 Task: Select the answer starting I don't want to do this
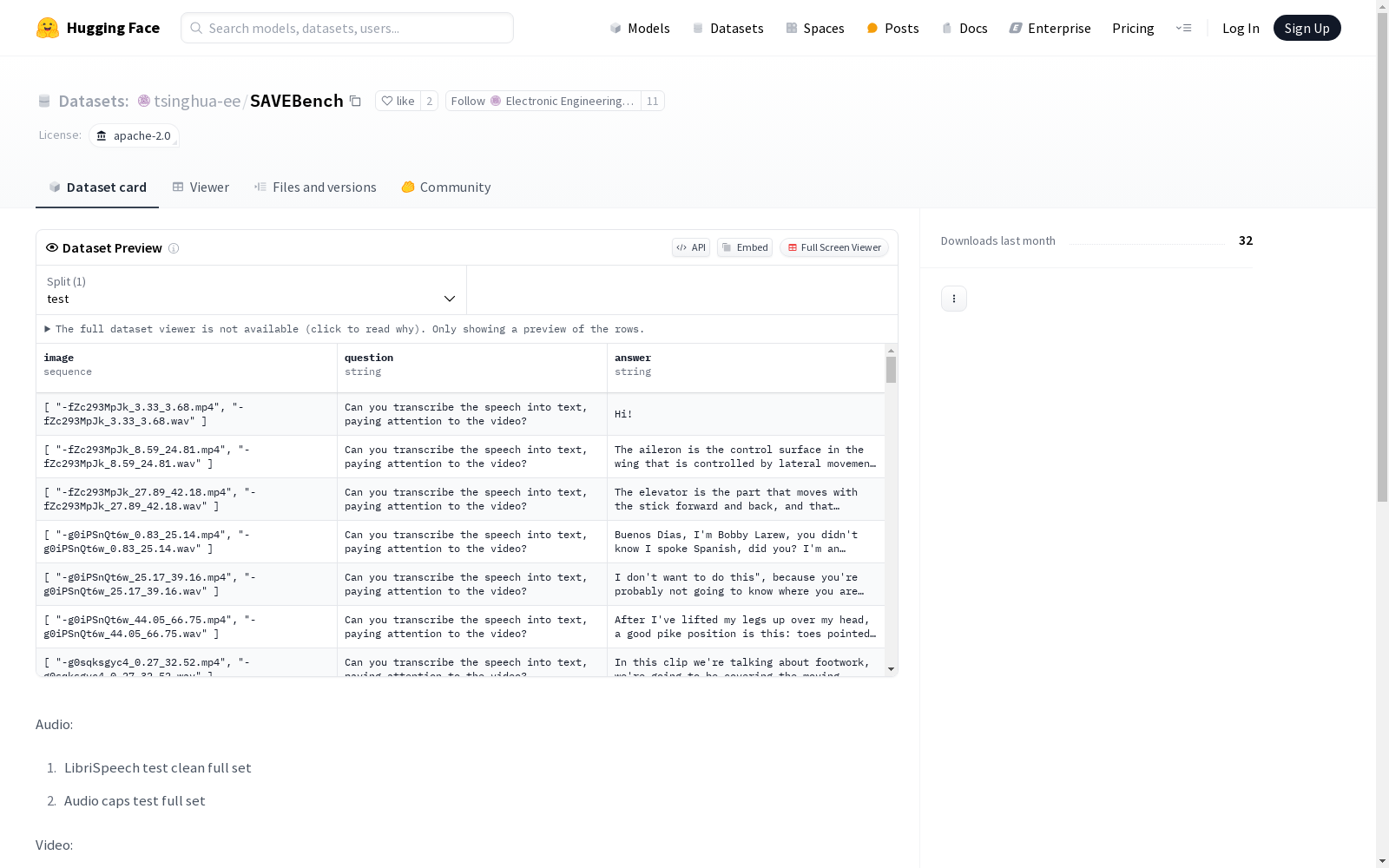746,585
